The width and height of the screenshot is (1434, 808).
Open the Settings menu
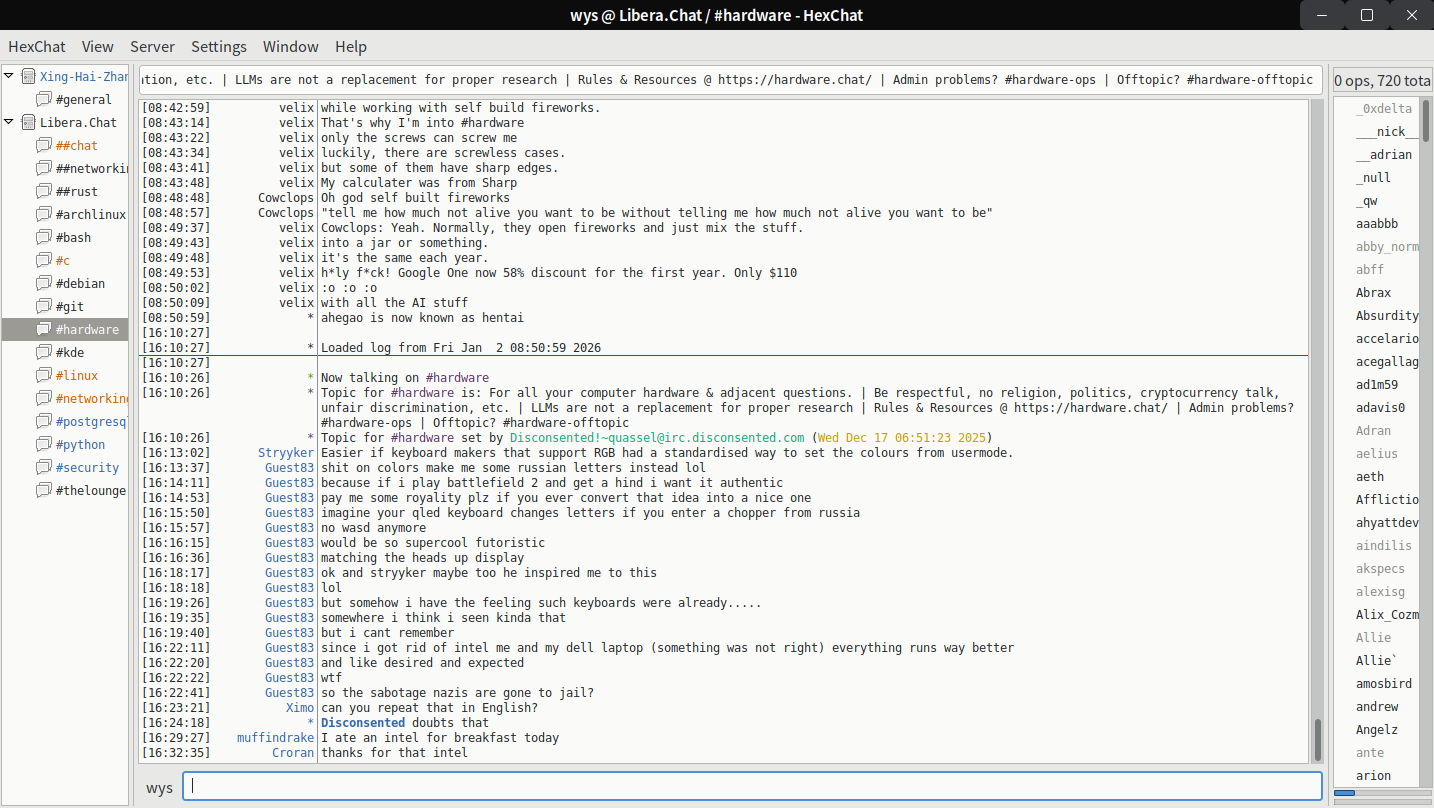coord(218,46)
